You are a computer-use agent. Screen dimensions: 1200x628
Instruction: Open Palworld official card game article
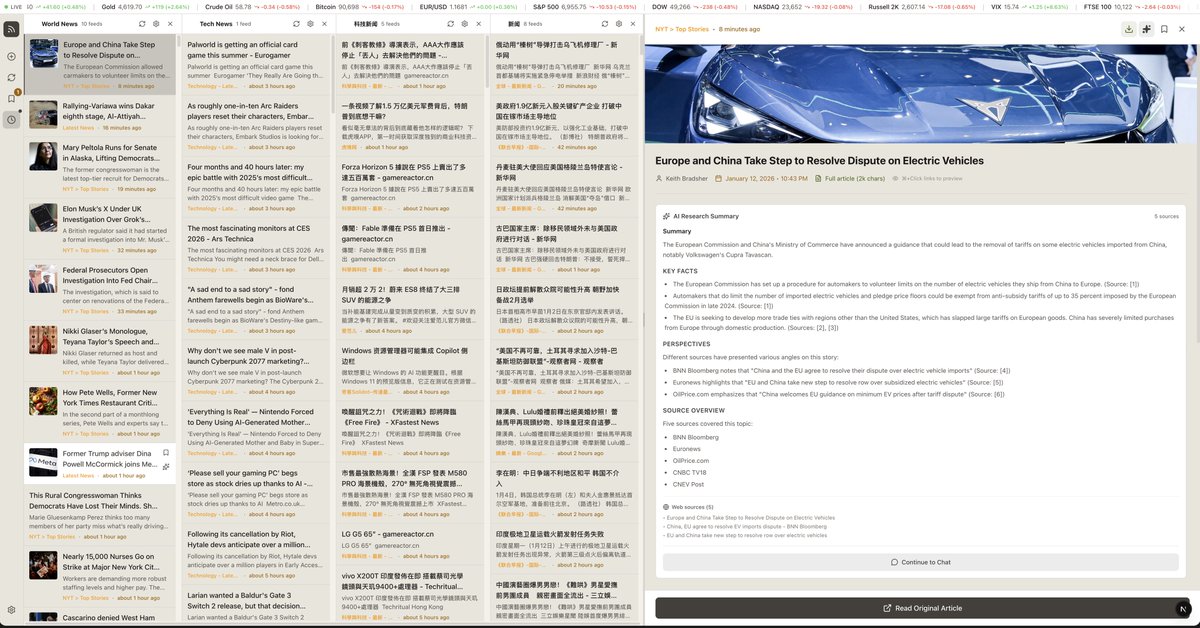tap(256, 66)
